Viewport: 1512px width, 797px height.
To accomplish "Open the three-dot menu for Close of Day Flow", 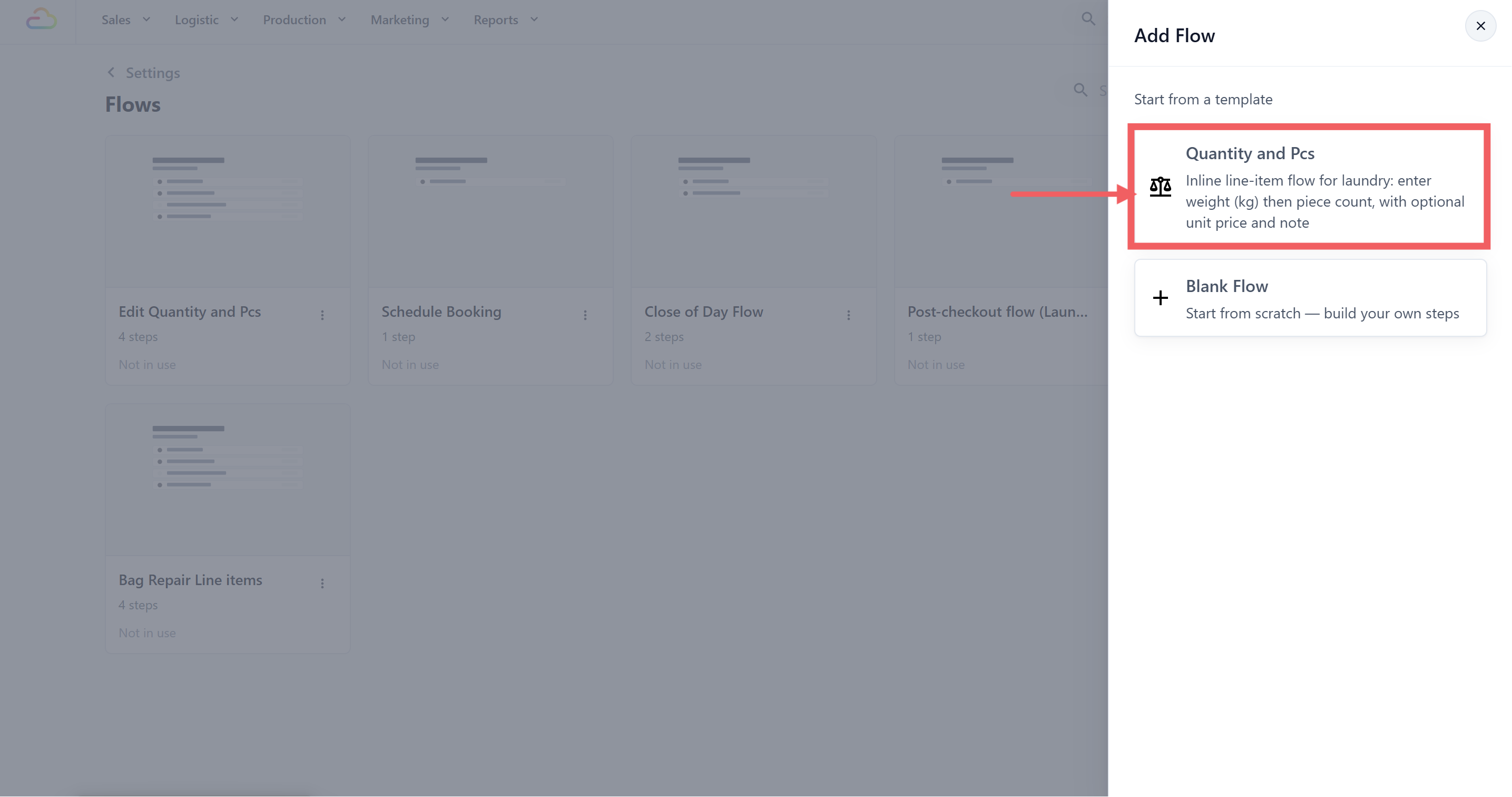I will (x=848, y=315).
